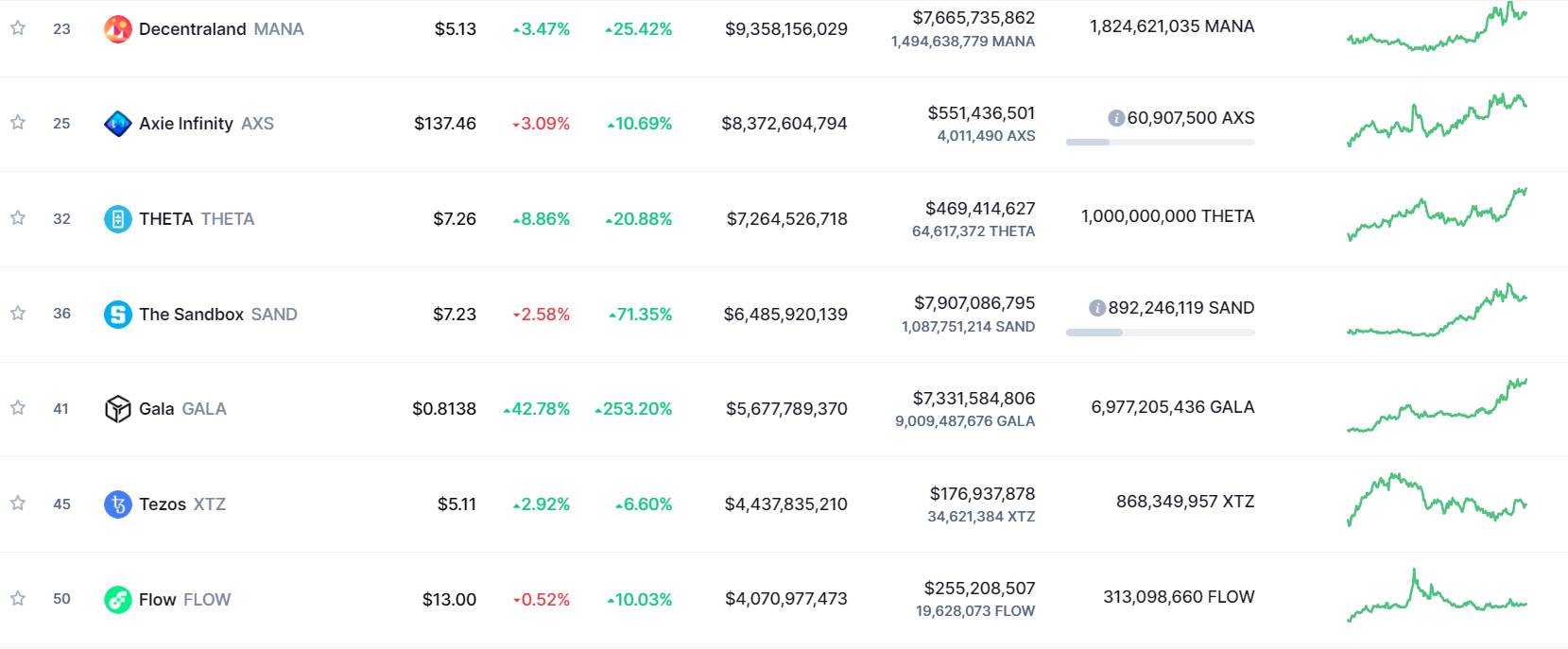Click Tezos price $5.11
The height and width of the screenshot is (649, 1568).
(x=457, y=504)
